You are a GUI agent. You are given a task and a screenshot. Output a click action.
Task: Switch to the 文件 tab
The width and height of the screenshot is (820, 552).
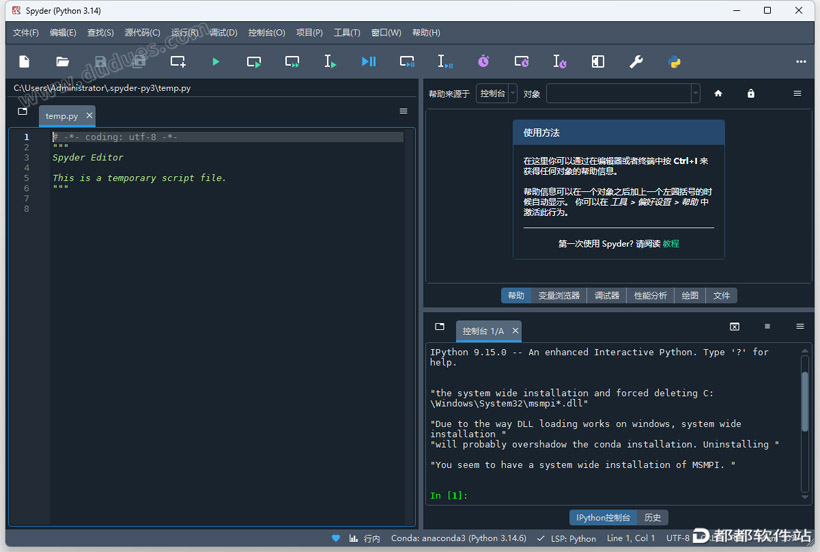[721, 296]
